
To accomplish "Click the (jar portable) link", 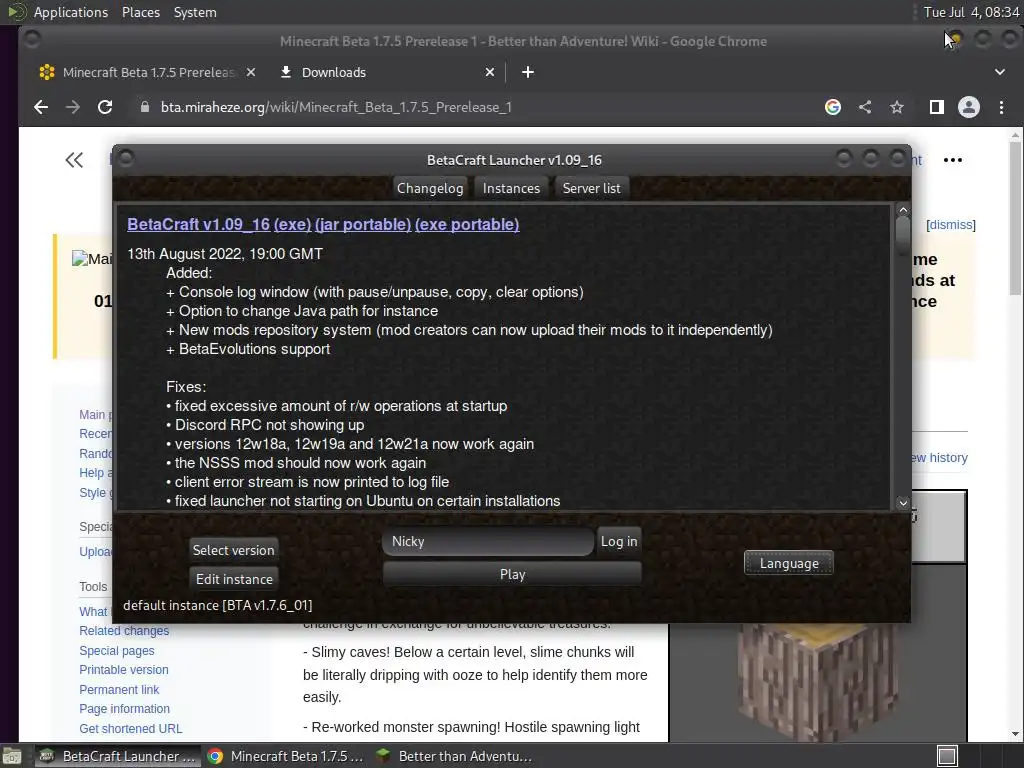I will (363, 225).
